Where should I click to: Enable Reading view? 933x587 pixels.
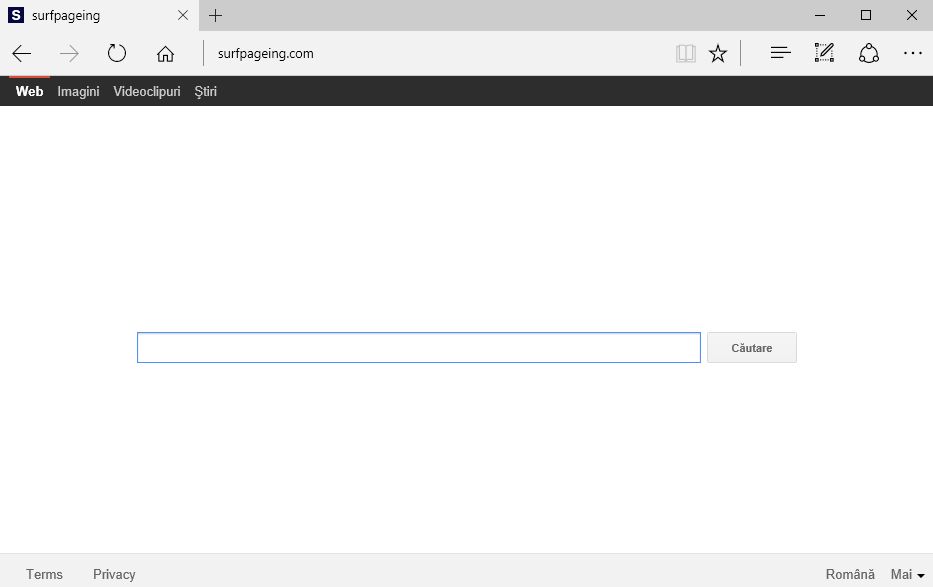[x=686, y=52]
